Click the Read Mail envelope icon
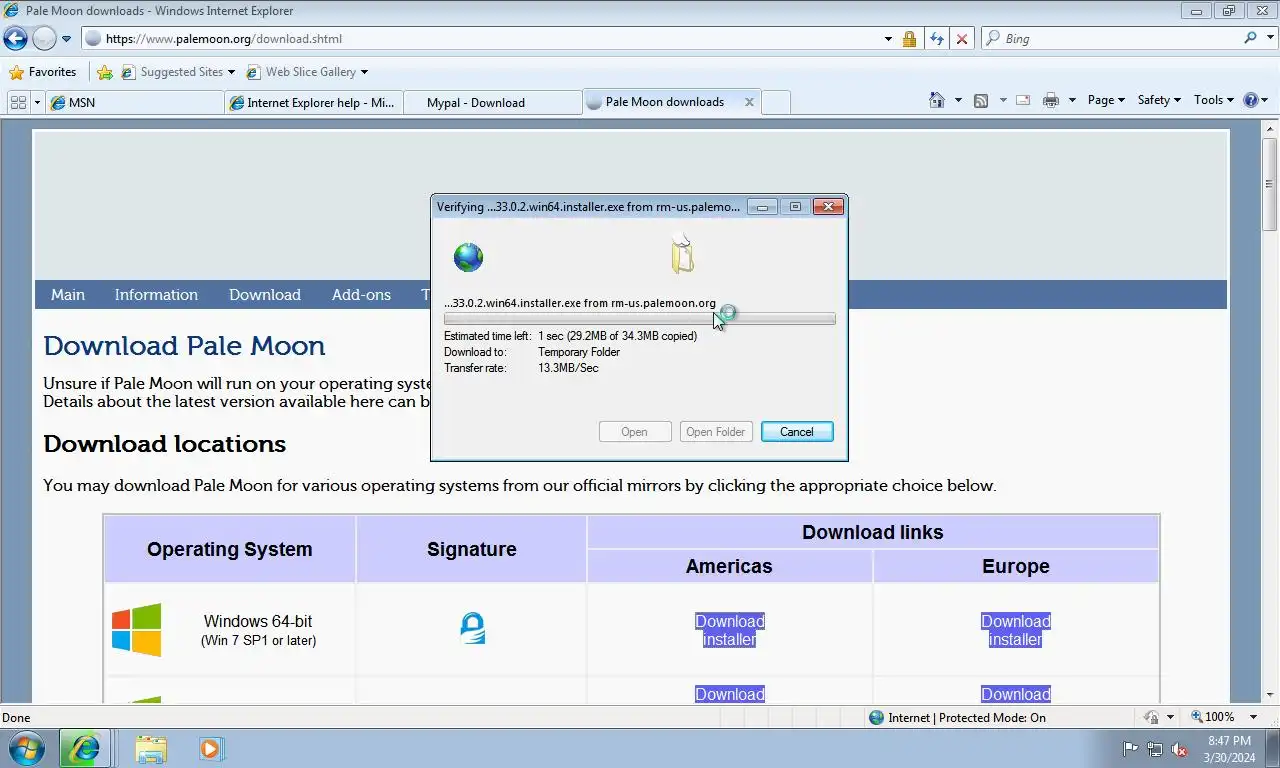The width and height of the screenshot is (1280, 768). (1023, 100)
